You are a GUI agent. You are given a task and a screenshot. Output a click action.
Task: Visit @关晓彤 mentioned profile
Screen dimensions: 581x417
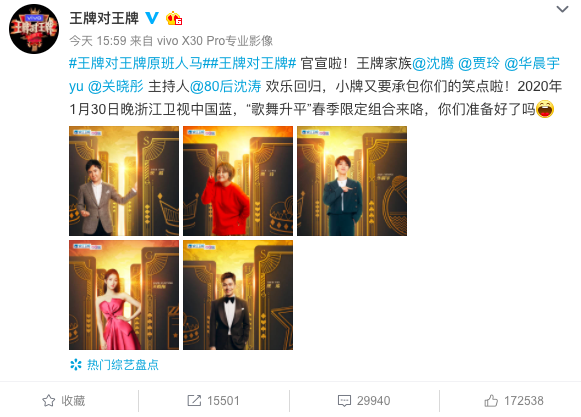(x=116, y=86)
